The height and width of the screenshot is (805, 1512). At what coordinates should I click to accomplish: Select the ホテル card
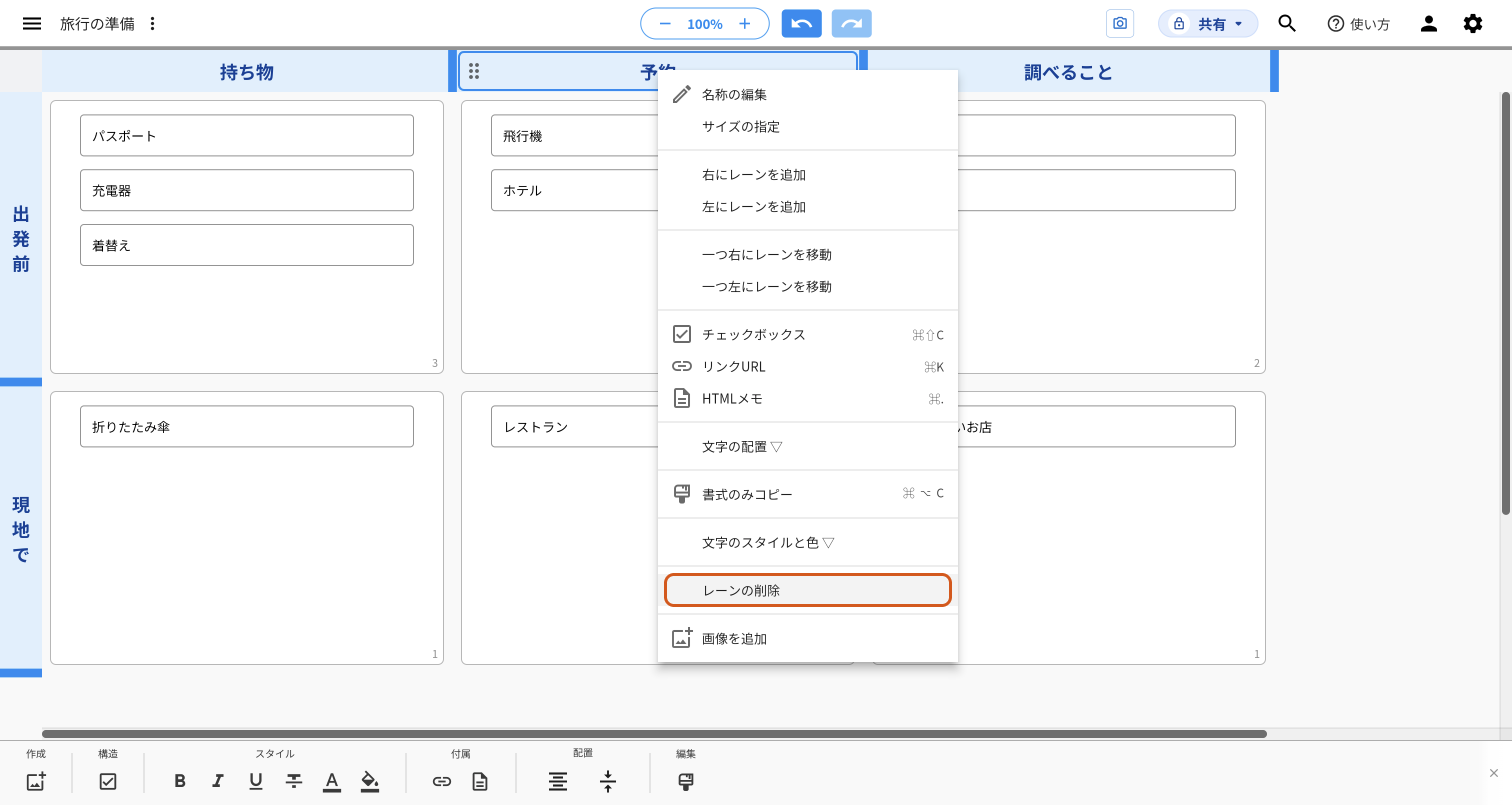coord(574,190)
